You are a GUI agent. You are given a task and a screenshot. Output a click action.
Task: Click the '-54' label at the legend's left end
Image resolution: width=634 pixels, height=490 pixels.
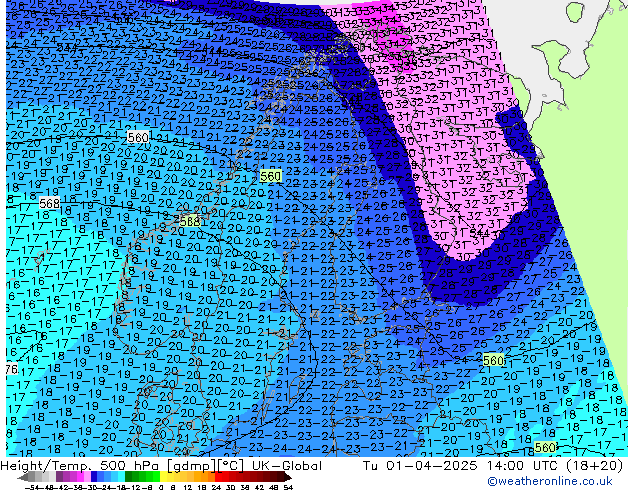coord(32,488)
